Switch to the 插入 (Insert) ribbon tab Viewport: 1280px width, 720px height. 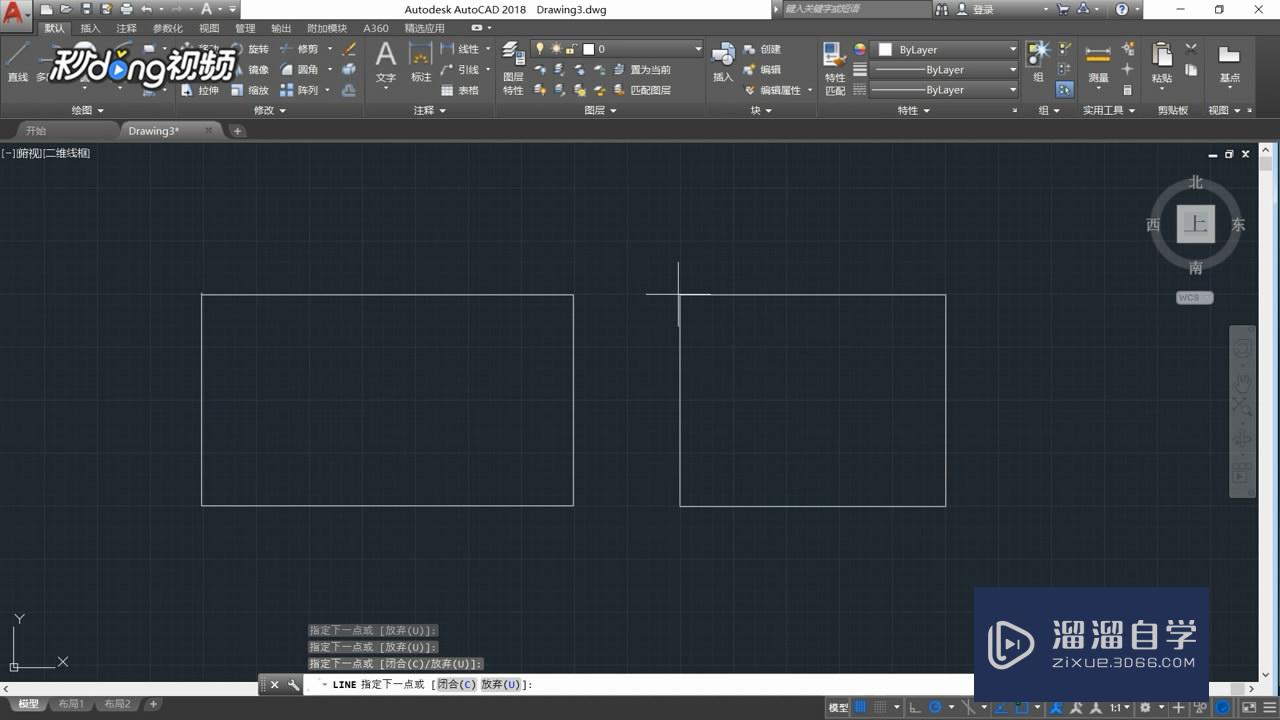(x=89, y=28)
